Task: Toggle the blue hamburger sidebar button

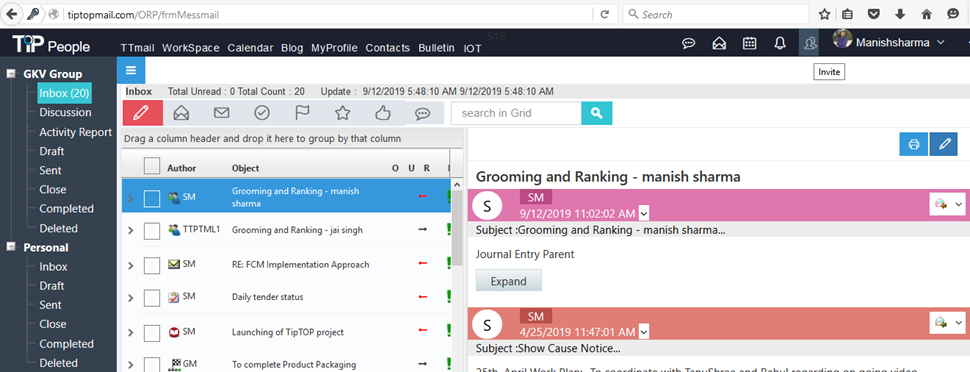Action: pyautogui.click(x=131, y=70)
